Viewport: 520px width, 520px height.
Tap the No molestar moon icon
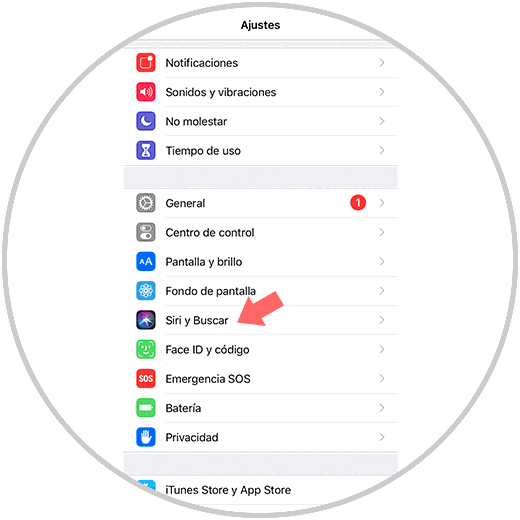(146, 121)
